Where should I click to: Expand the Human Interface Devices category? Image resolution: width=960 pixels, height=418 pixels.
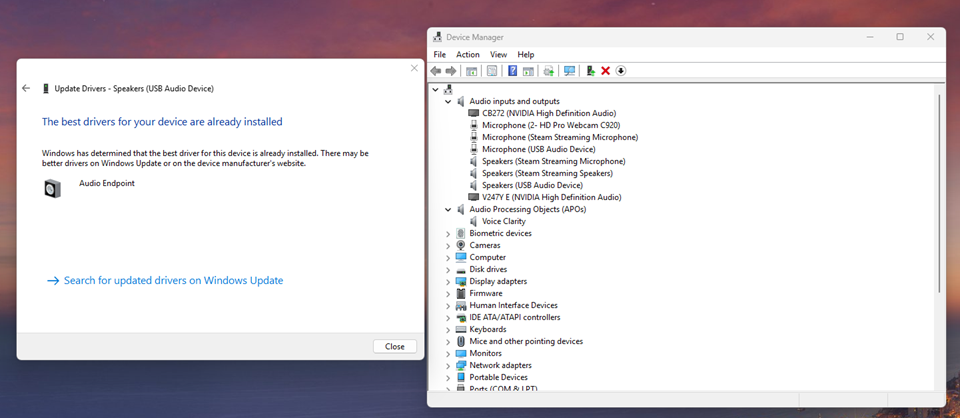448,305
